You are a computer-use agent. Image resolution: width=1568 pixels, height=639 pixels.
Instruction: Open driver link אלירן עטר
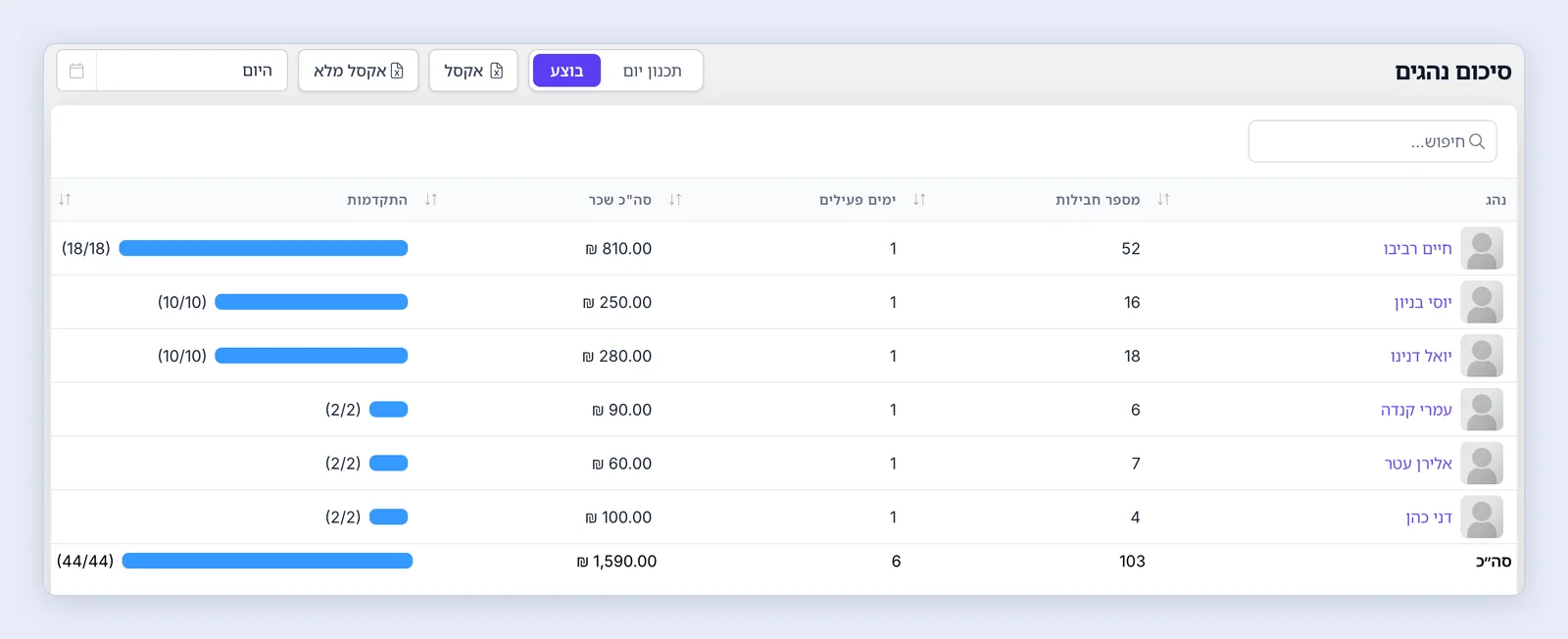point(1418,464)
